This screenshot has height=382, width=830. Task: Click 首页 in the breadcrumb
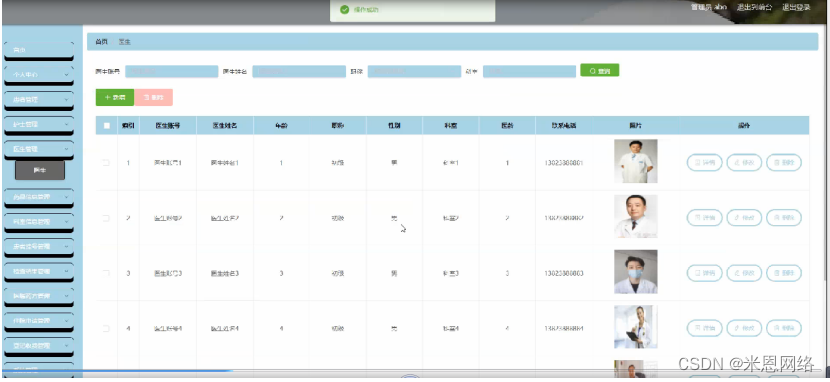coord(101,42)
